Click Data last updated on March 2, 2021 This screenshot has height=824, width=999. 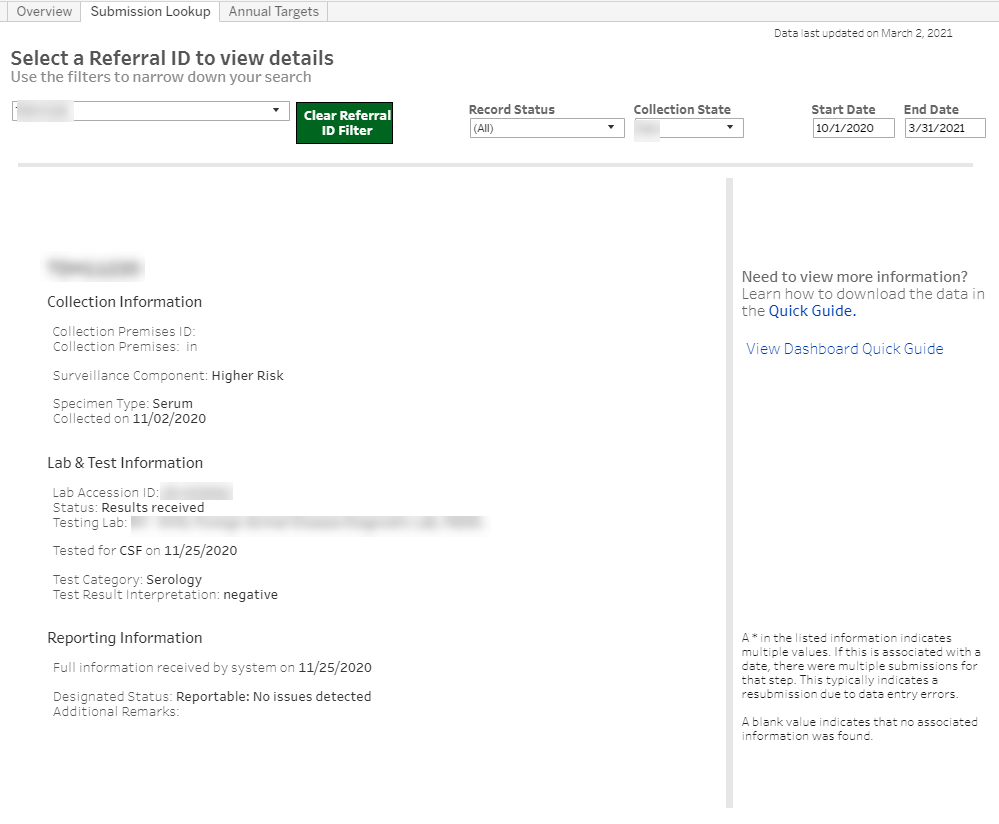(x=863, y=33)
